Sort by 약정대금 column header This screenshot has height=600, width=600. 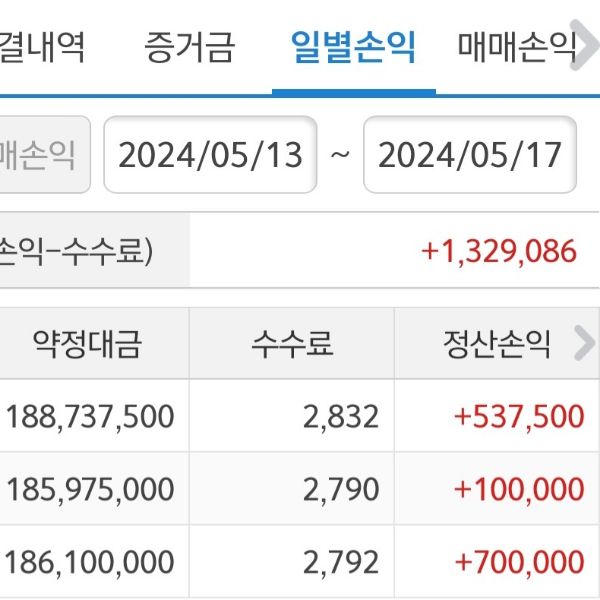point(88,344)
